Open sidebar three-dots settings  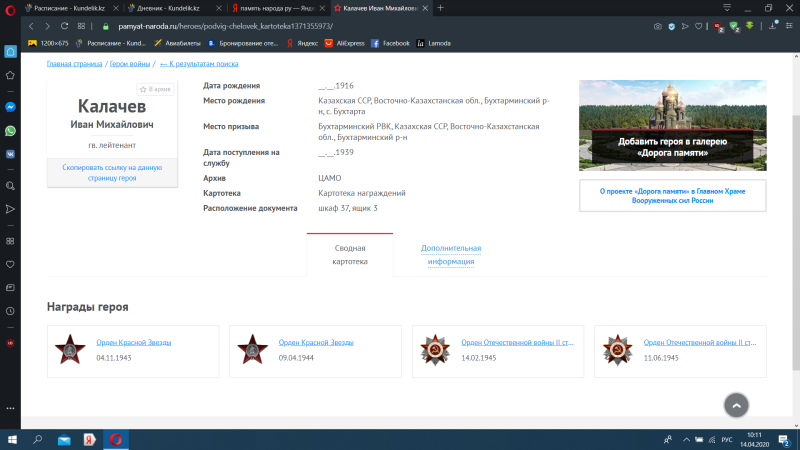10,408
